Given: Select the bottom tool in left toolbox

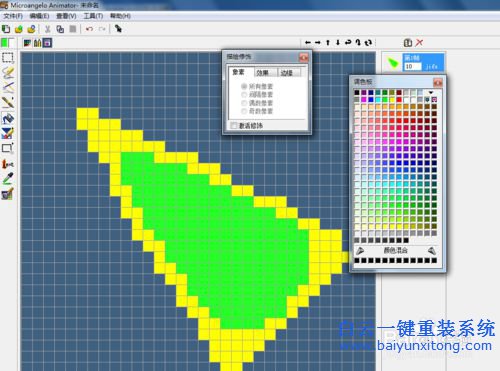Looking at the screenshot, I should point(8,194).
